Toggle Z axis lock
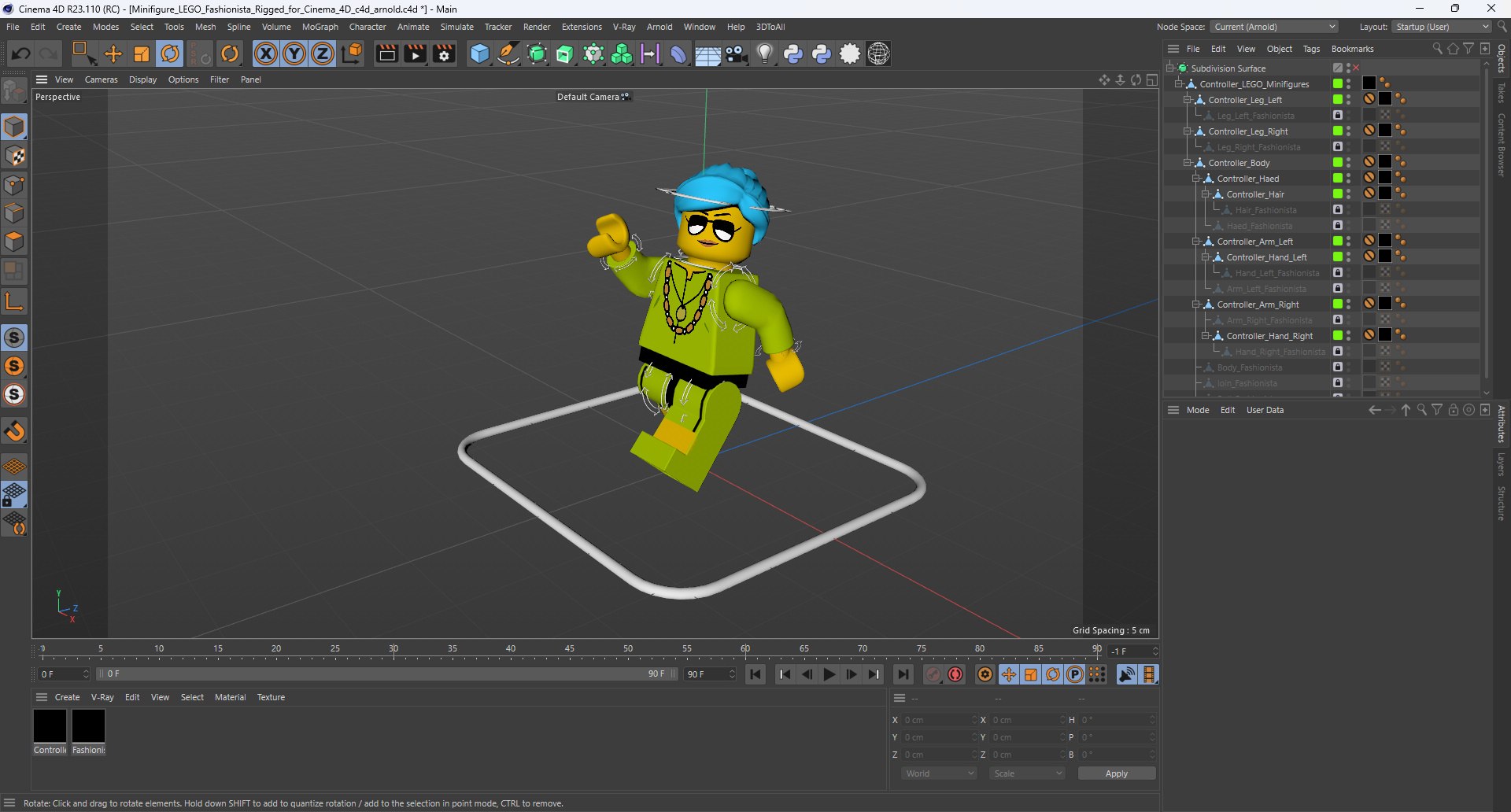The width and height of the screenshot is (1511, 812). 323,54
